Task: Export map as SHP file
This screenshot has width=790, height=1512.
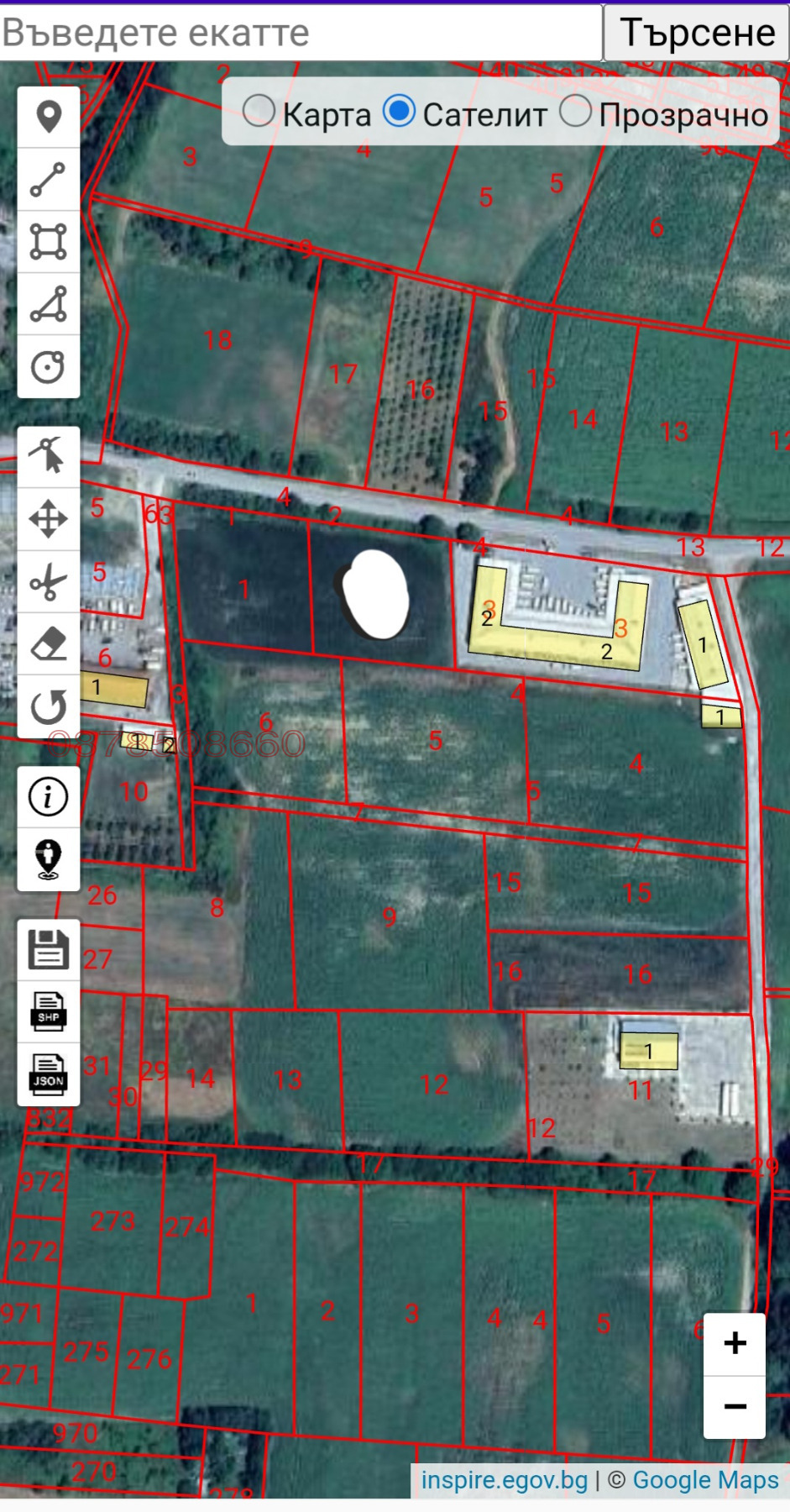Action: pos(49,1012)
